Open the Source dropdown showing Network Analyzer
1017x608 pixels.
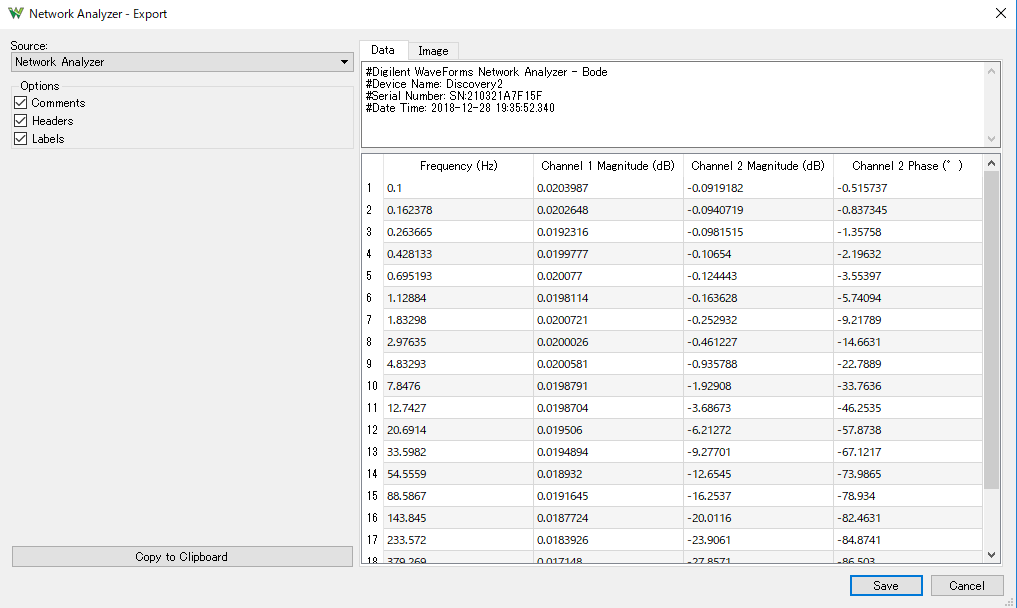[x=182, y=62]
